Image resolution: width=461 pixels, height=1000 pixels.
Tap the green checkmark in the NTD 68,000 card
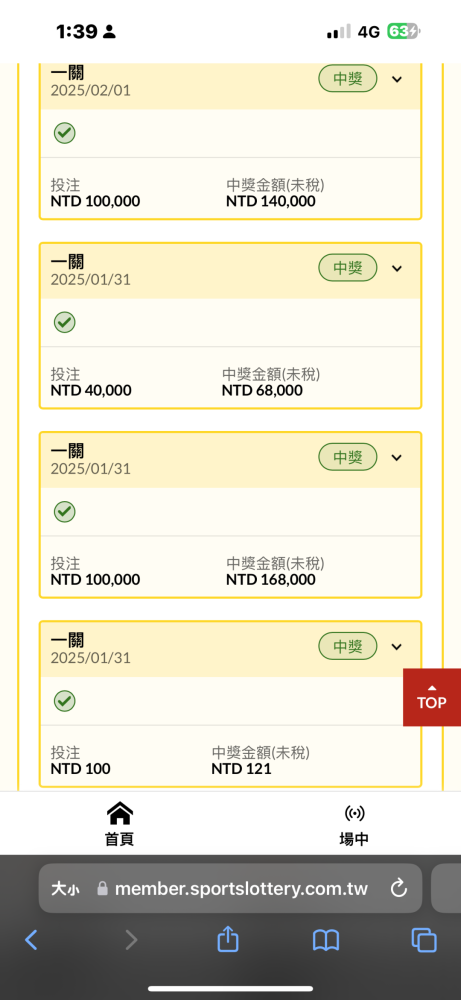point(64,322)
